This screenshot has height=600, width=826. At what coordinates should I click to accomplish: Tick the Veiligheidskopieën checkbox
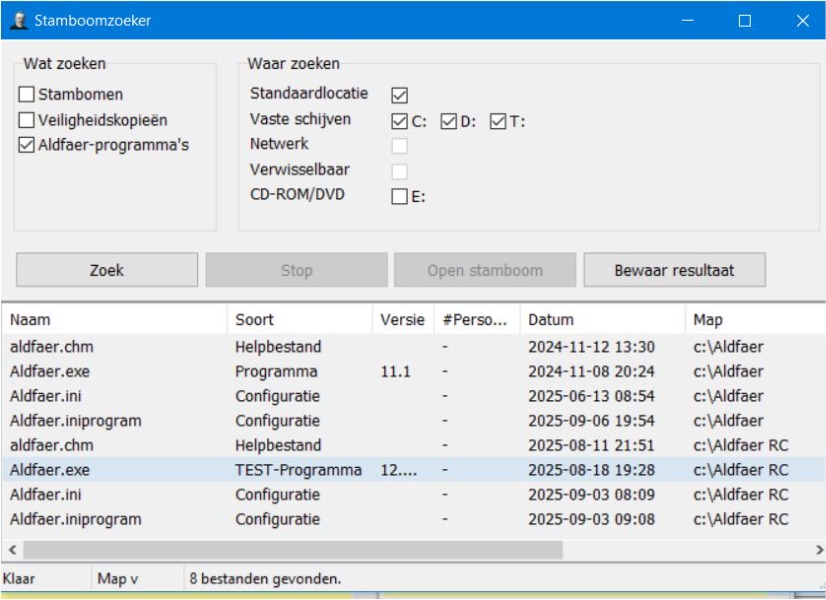[26, 120]
